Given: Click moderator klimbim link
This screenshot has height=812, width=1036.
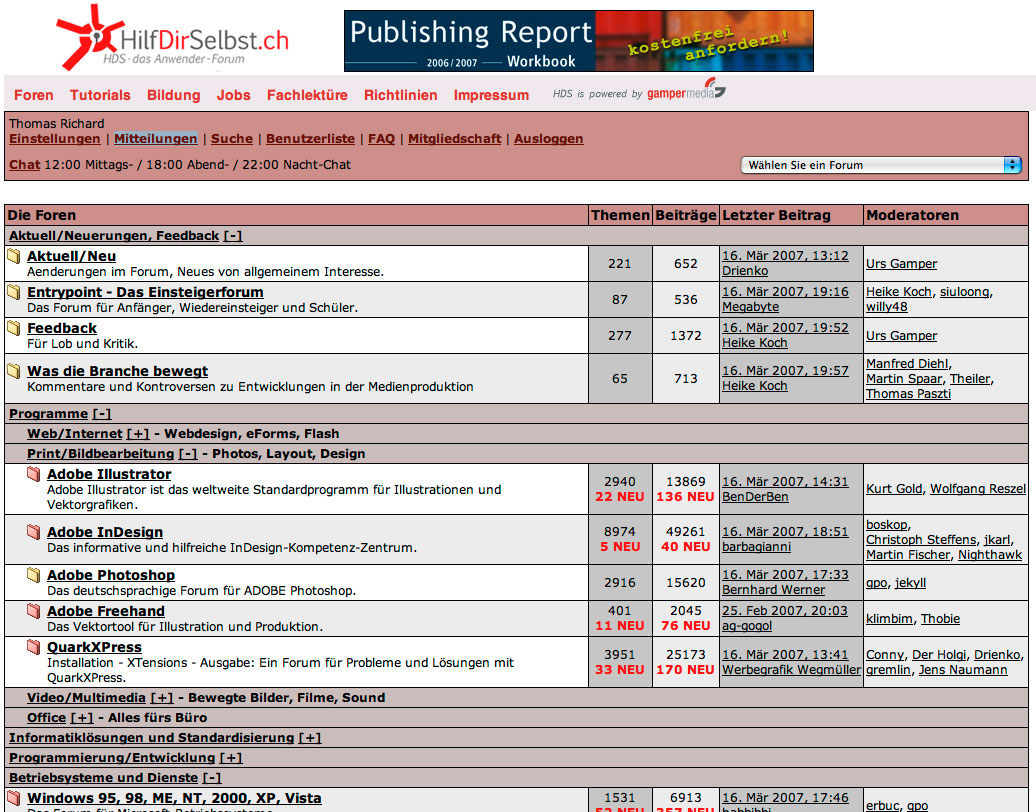Looking at the screenshot, I should coord(889,619).
